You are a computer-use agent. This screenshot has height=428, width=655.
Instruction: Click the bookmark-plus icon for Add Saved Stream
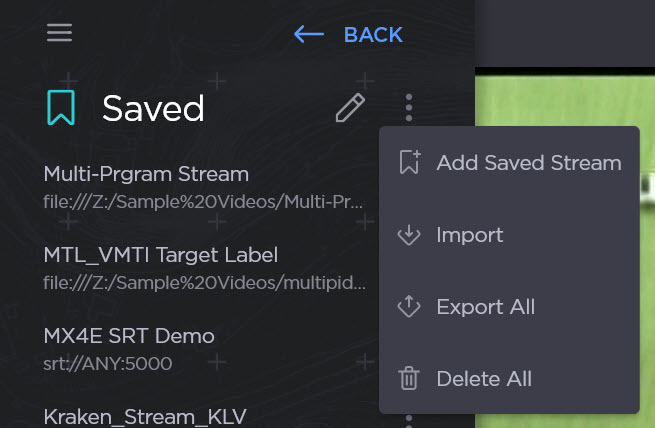(409, 163)
